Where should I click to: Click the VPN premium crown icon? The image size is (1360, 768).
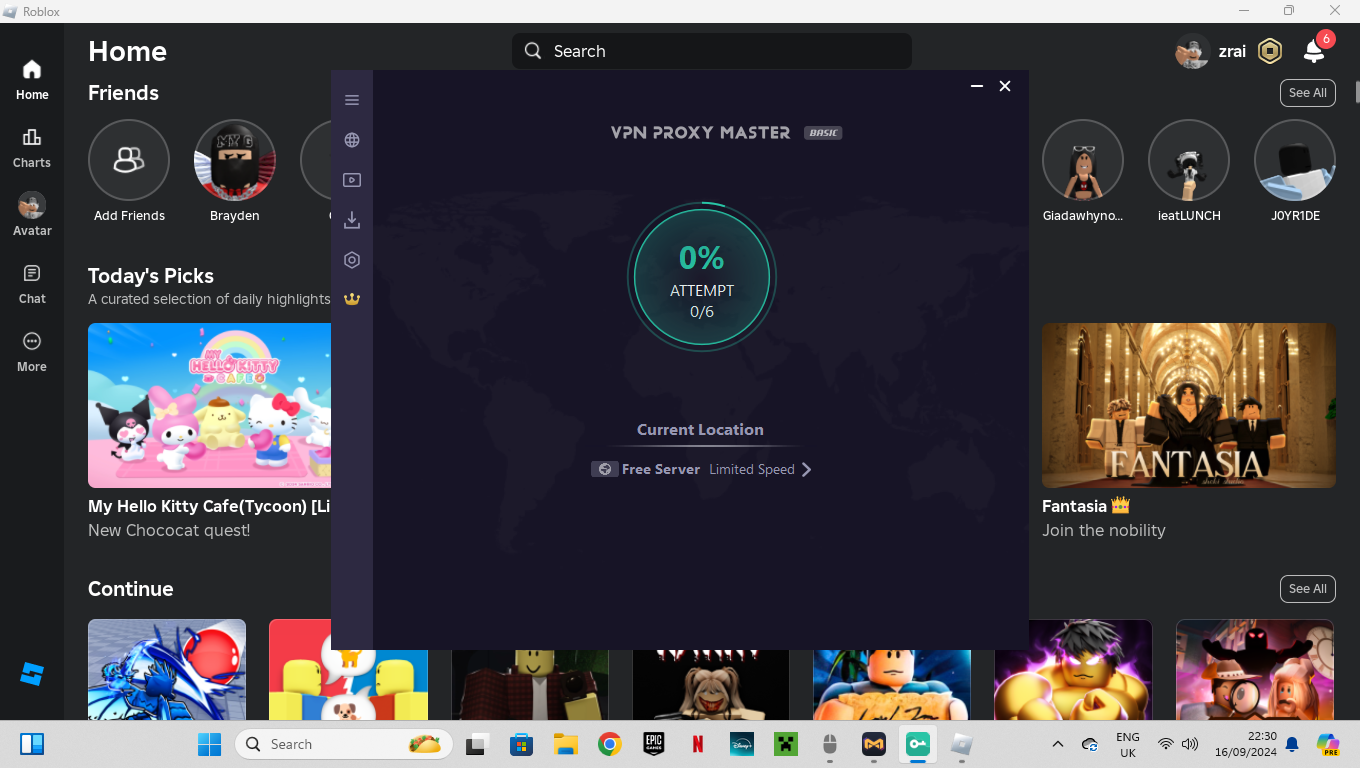point(352,298)
